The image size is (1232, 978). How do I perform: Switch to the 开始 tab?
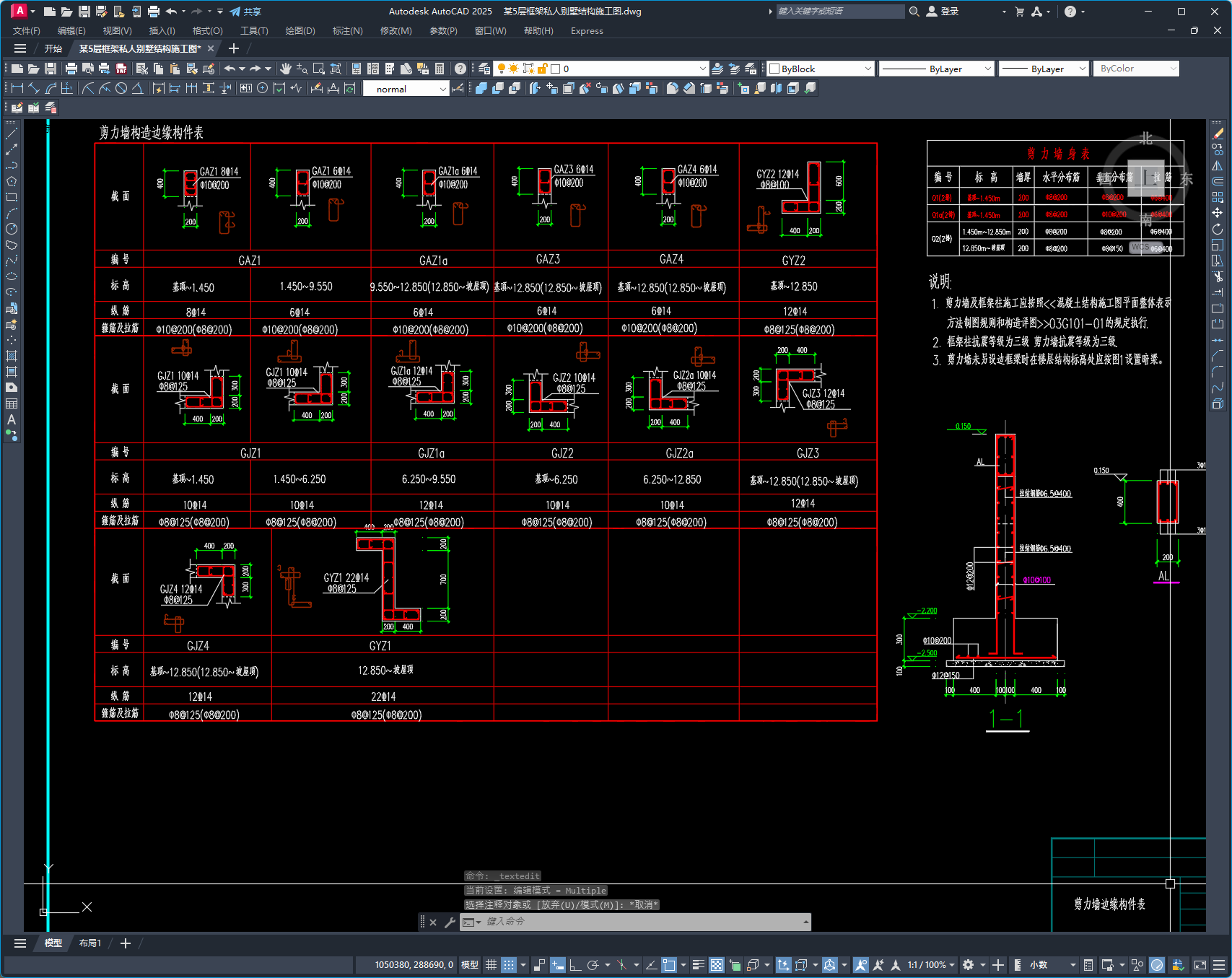pyautogui.click(x=53, y=49)
